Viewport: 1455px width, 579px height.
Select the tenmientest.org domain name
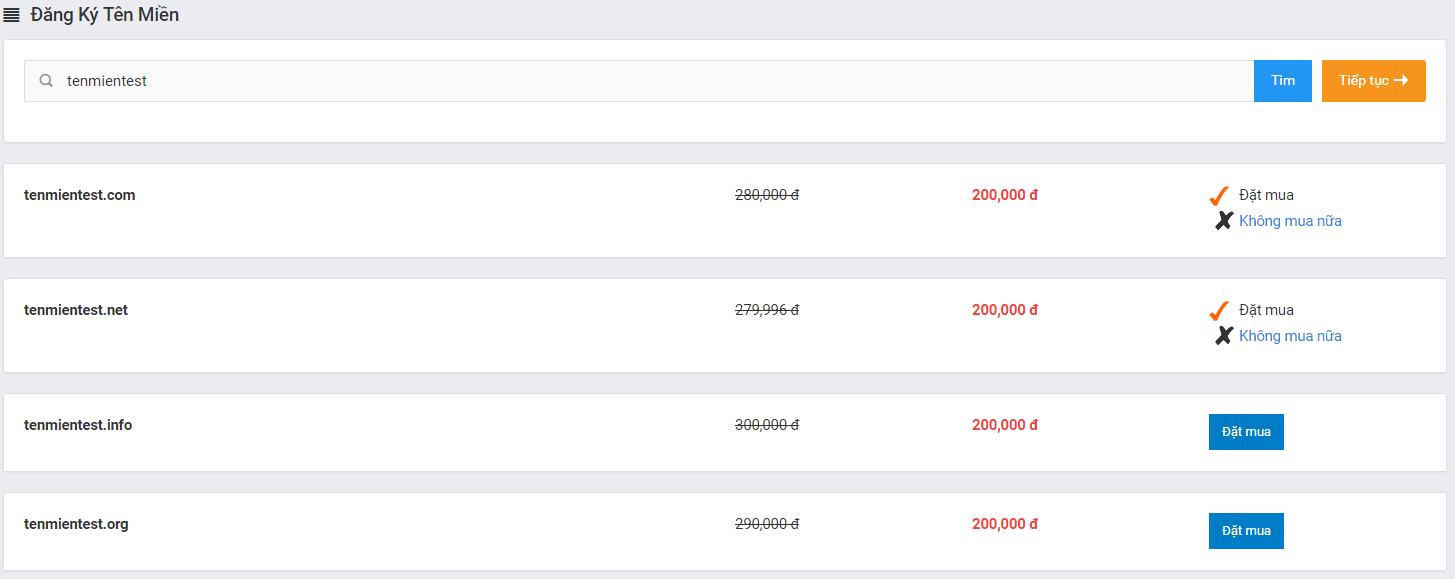[x=76, y=524]
